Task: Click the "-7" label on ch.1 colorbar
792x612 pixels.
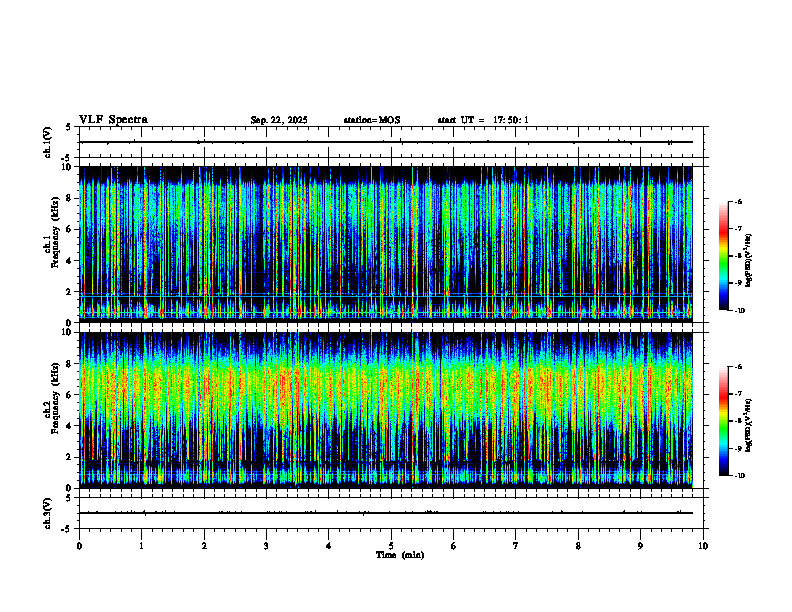Action: coord(738,229)
